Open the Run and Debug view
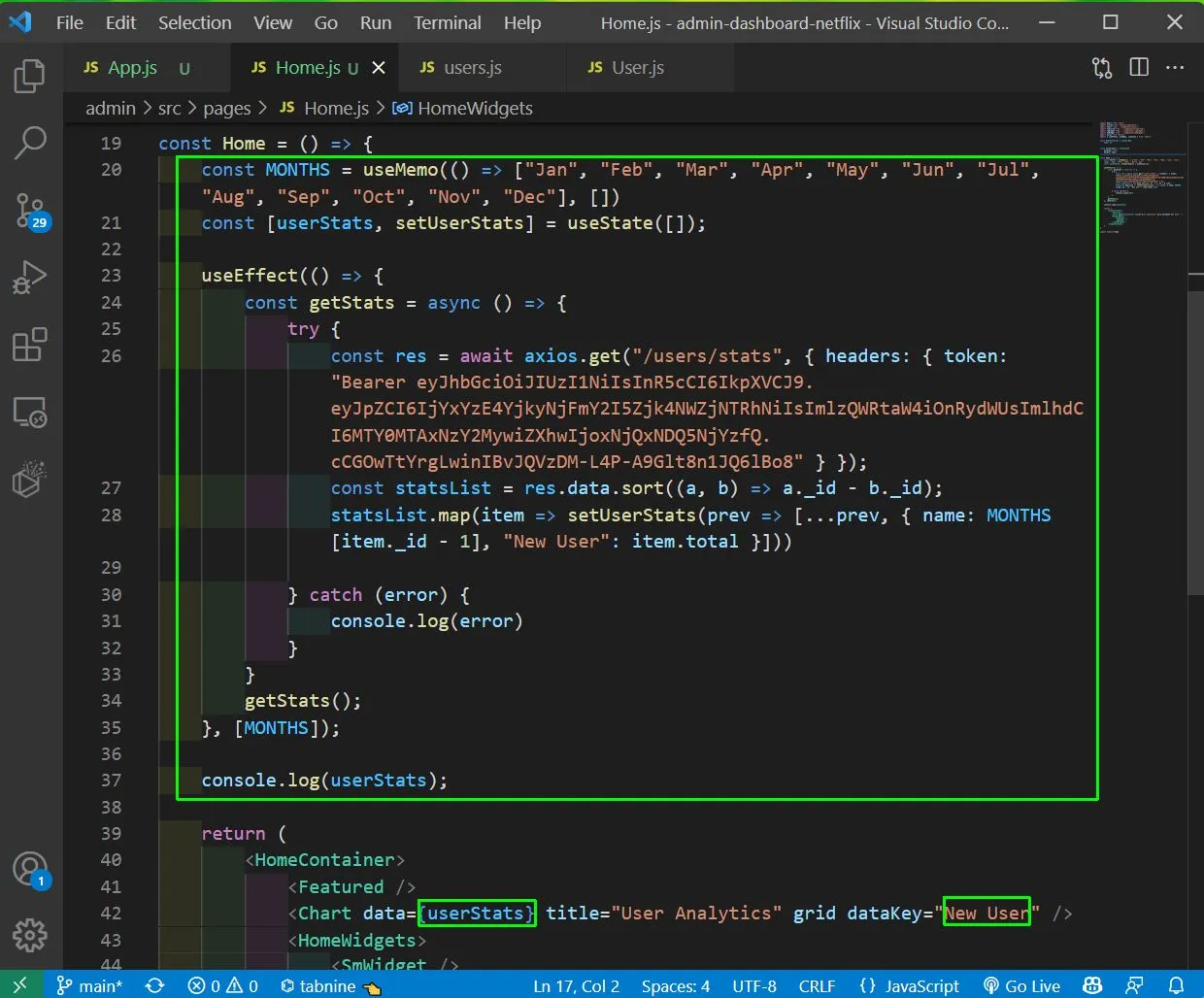Viewport: 1204px width, 998px height. 29,278
